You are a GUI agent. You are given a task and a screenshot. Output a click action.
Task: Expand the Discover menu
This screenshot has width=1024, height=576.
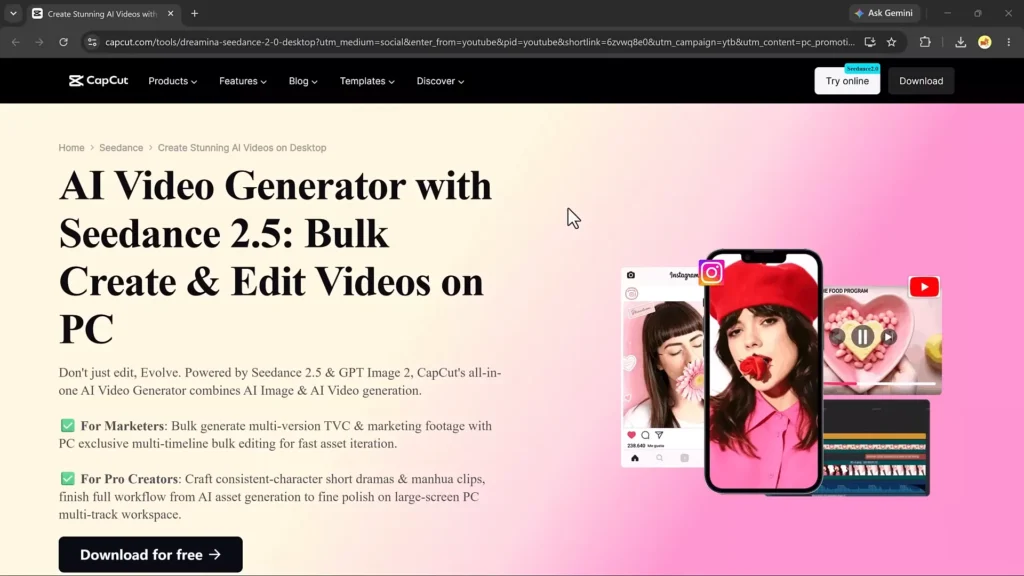coord(440,81)
